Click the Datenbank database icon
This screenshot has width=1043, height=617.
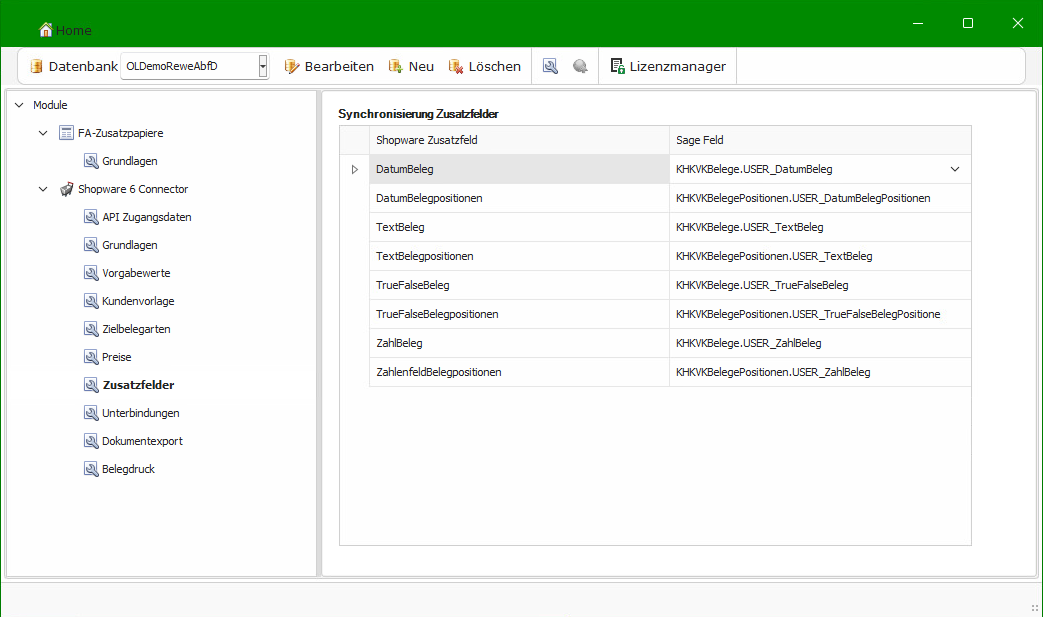pyautogui.click(x=37, y=66)
